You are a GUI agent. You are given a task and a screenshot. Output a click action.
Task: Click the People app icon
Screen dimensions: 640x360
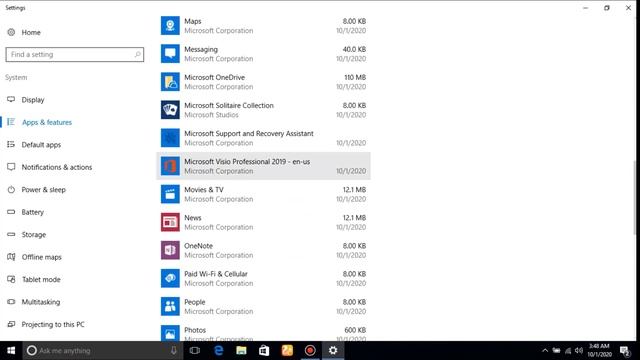[x=170, y=307]
